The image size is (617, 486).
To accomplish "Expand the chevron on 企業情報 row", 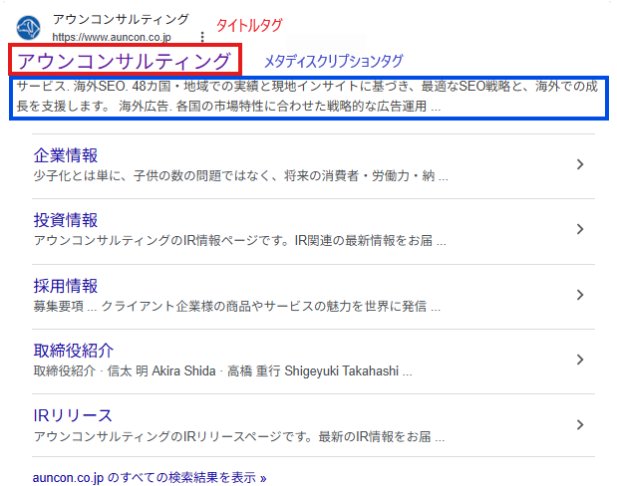I will [x=580, y=164].
